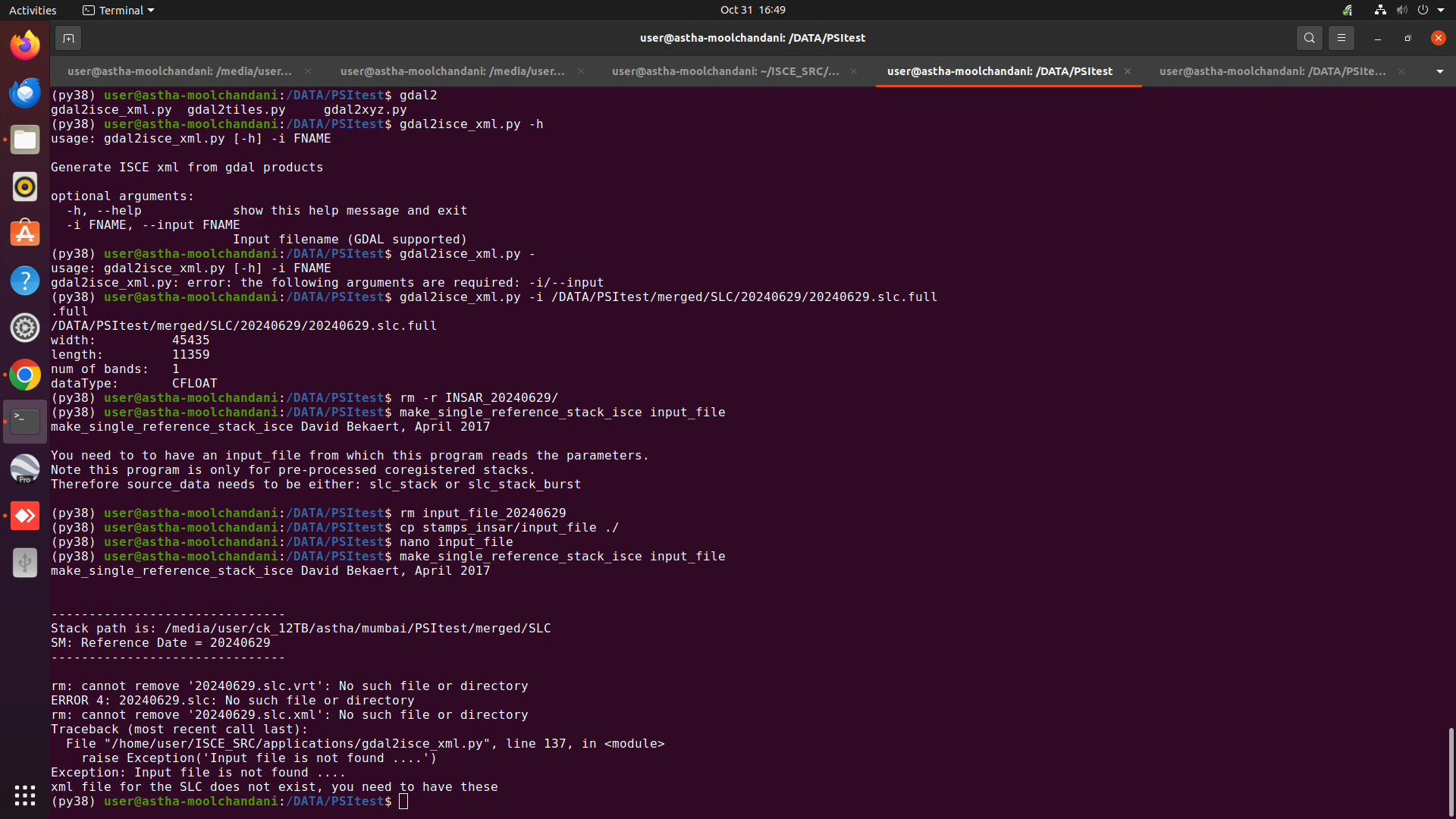The image size is (1456, 819).
Task: Select the first /media/user terminal tab
Action: click(x=179, y=71)
